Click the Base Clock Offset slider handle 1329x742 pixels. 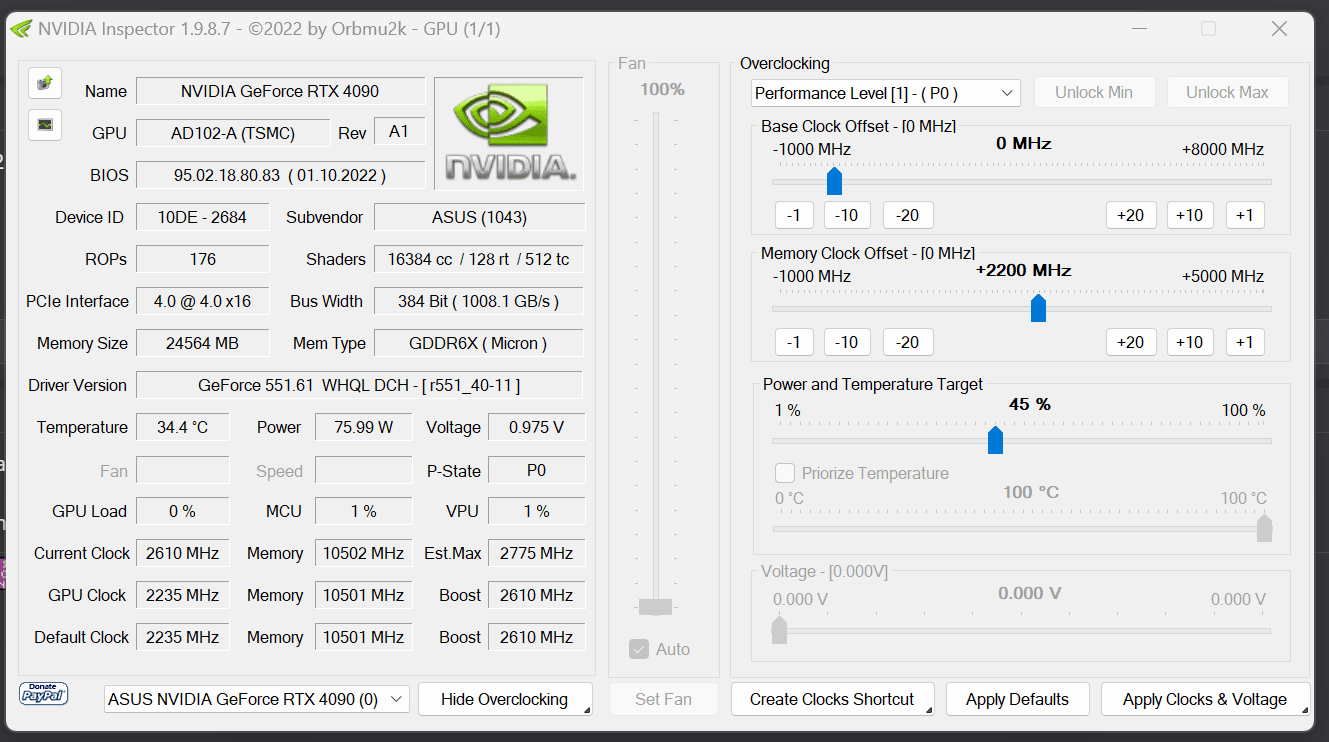click(835, 181)
